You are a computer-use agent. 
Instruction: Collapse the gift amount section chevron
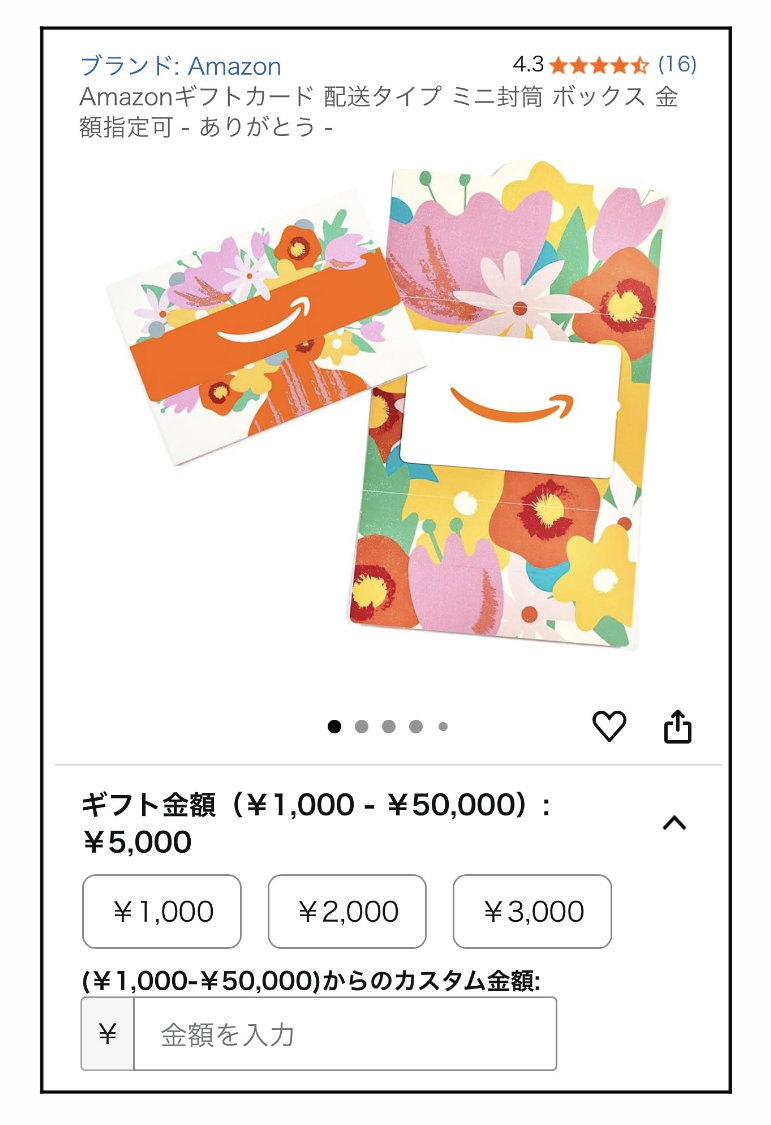pyautogui.click(x=674, y=823)
